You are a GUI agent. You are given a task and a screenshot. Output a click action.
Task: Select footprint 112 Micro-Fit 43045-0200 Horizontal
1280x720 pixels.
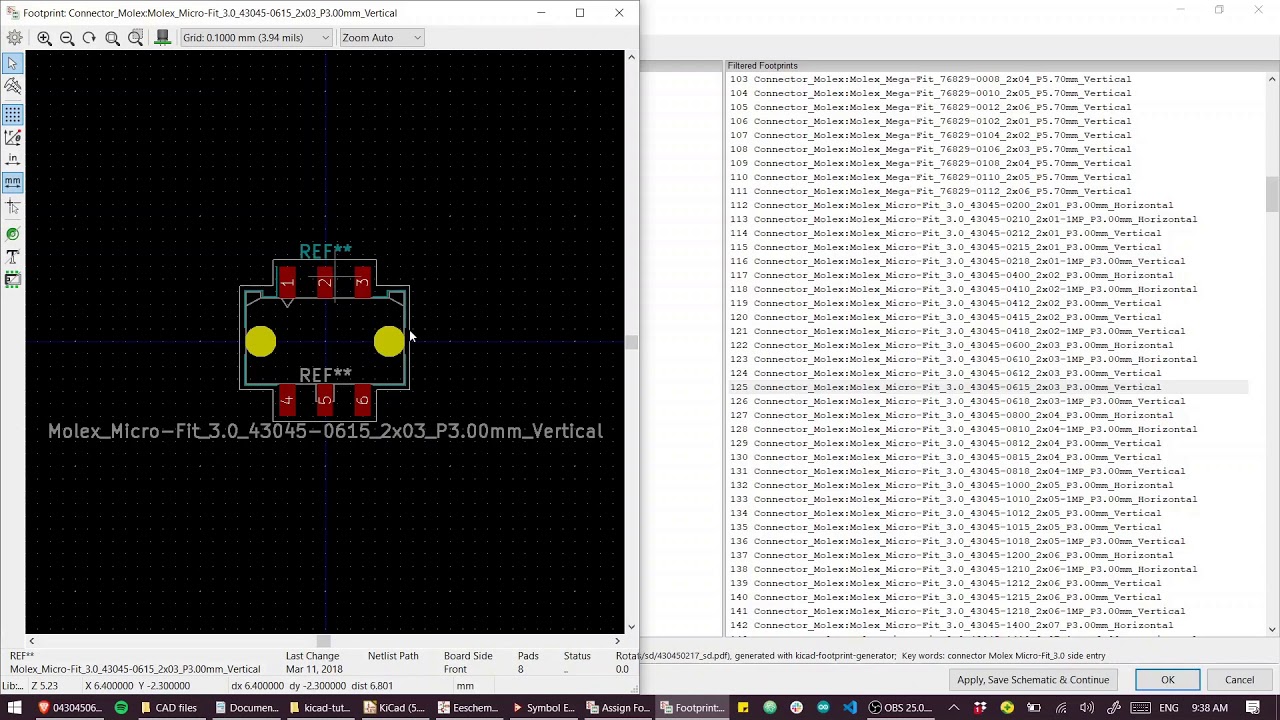click(x=987, y=205)
